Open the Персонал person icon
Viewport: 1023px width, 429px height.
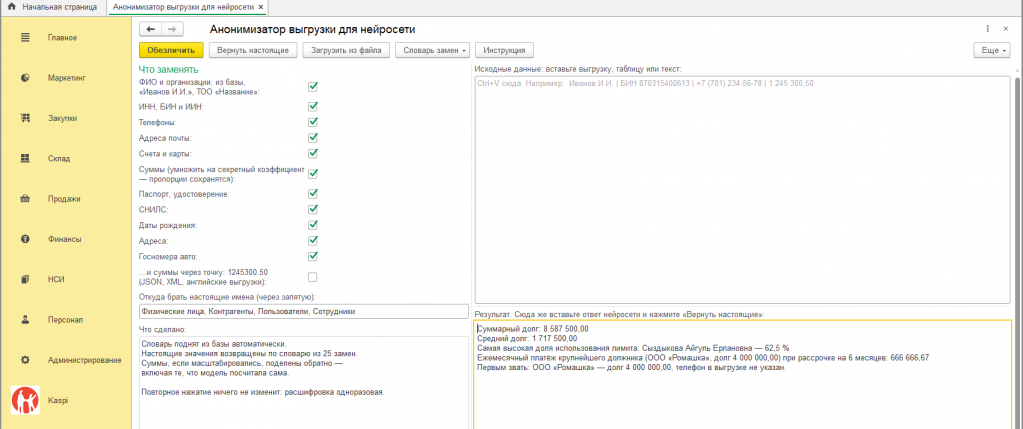(x=25, y=320)
